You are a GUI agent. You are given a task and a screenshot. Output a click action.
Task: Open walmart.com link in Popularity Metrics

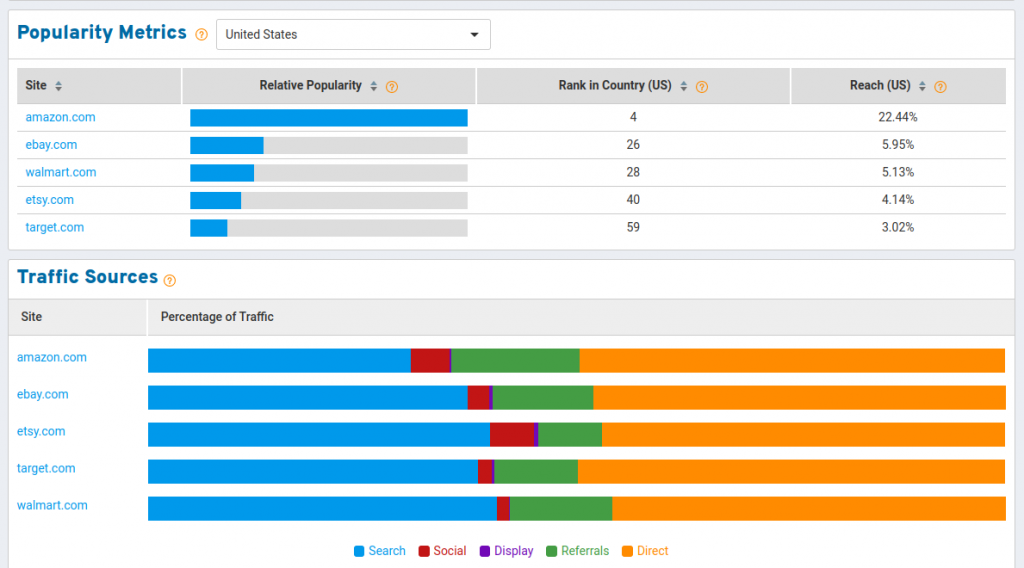(61, 172)
